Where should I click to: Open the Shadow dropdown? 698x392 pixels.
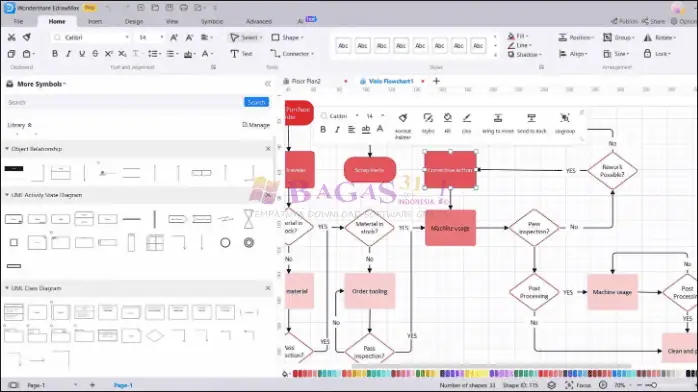point(524,55)
